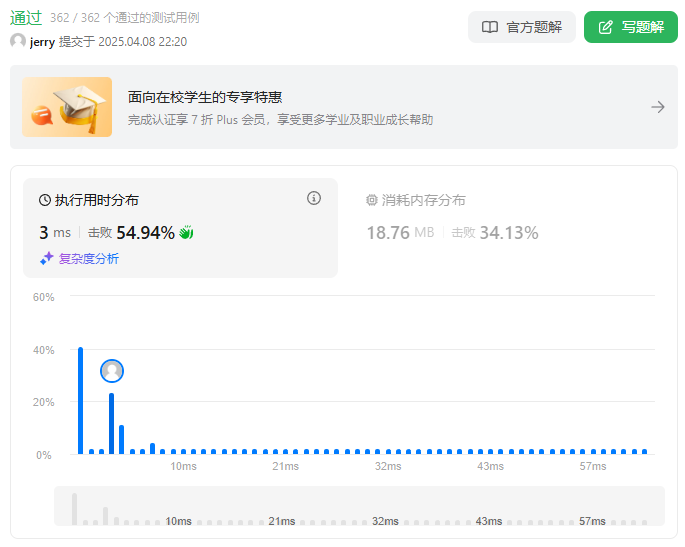Open the 复杂度分析 complexity analysis link
The image size is (685, 547).
click(x=89, y=259)
